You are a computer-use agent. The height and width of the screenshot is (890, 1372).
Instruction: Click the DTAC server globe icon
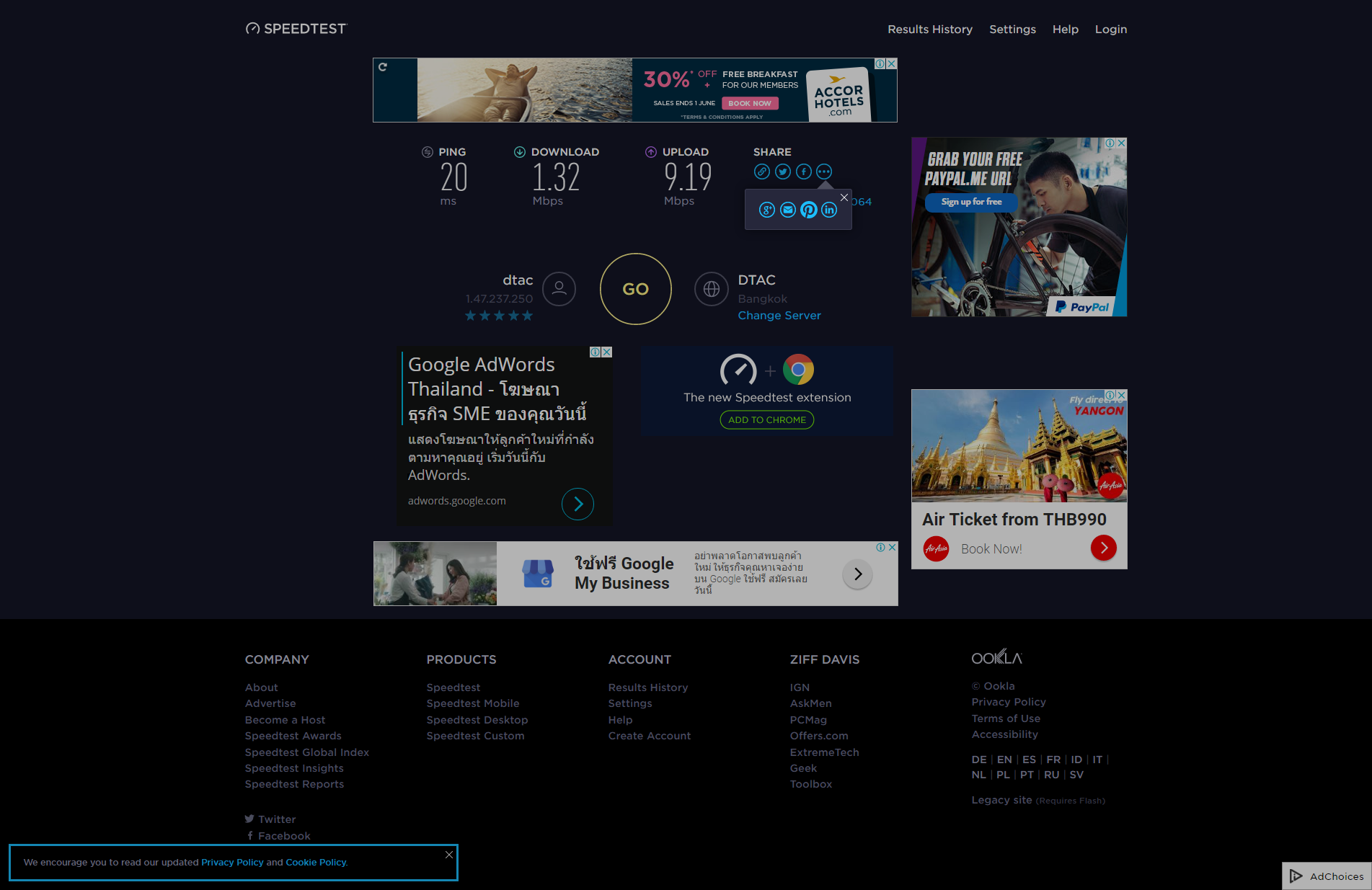[x=712, y=289]
